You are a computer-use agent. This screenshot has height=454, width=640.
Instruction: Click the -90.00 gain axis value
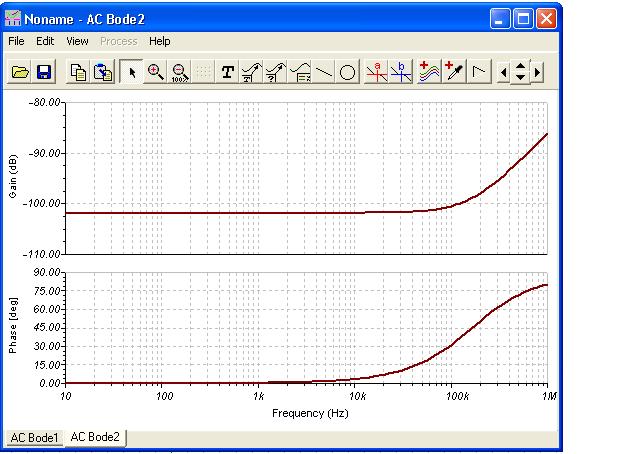pyautogui.click(x=44, y=153)
